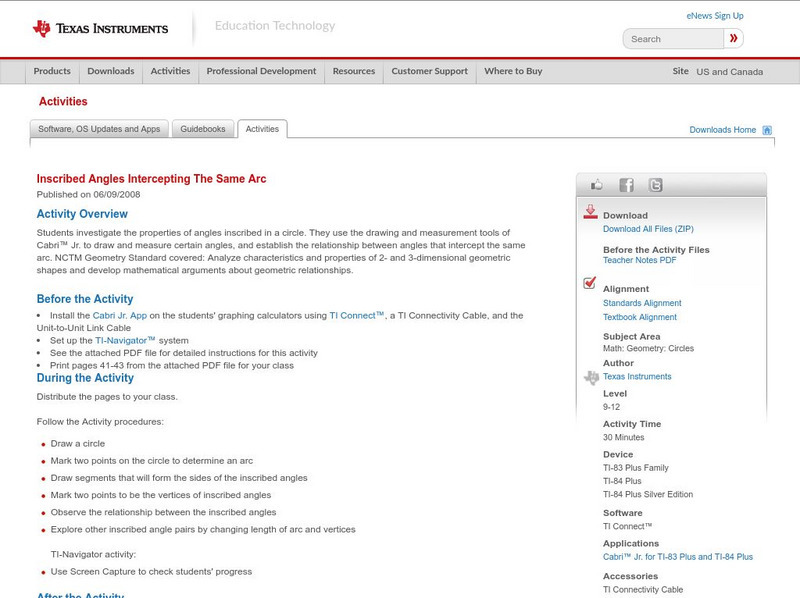Share on Twitter icon
Screen dimensions: 800x598
(x=655, y=185)
